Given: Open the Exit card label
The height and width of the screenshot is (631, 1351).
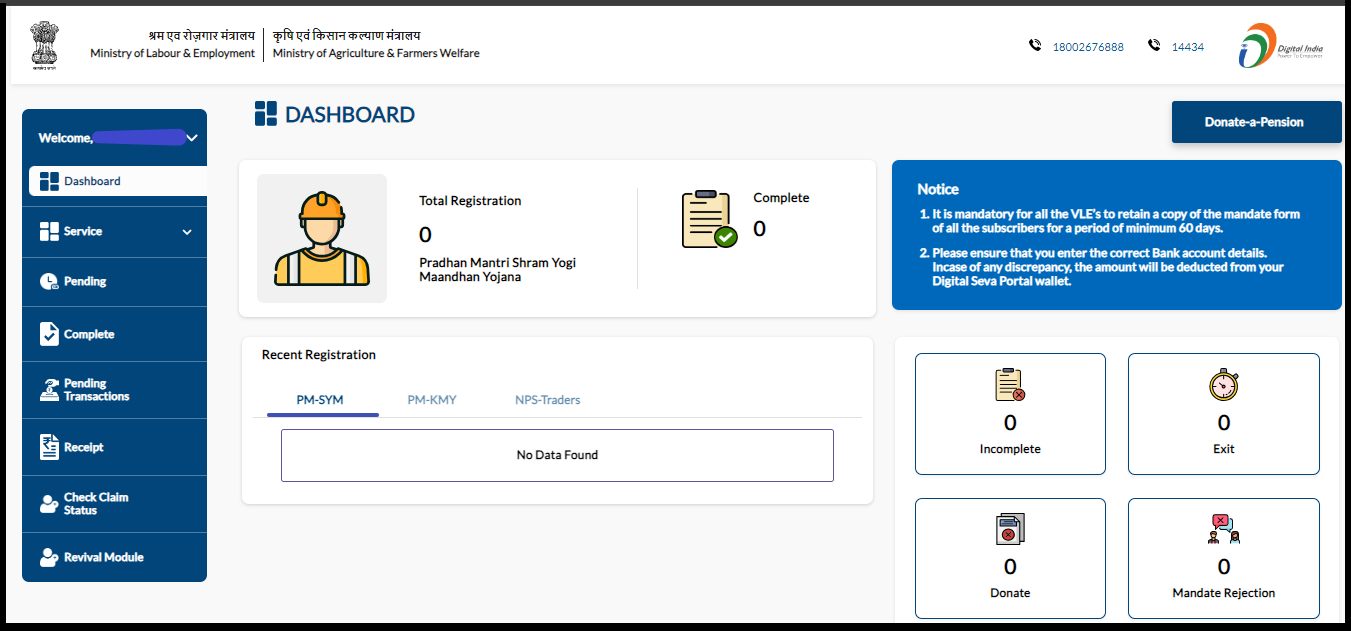Looking at the screenshot, I should tap(1224, 449).
